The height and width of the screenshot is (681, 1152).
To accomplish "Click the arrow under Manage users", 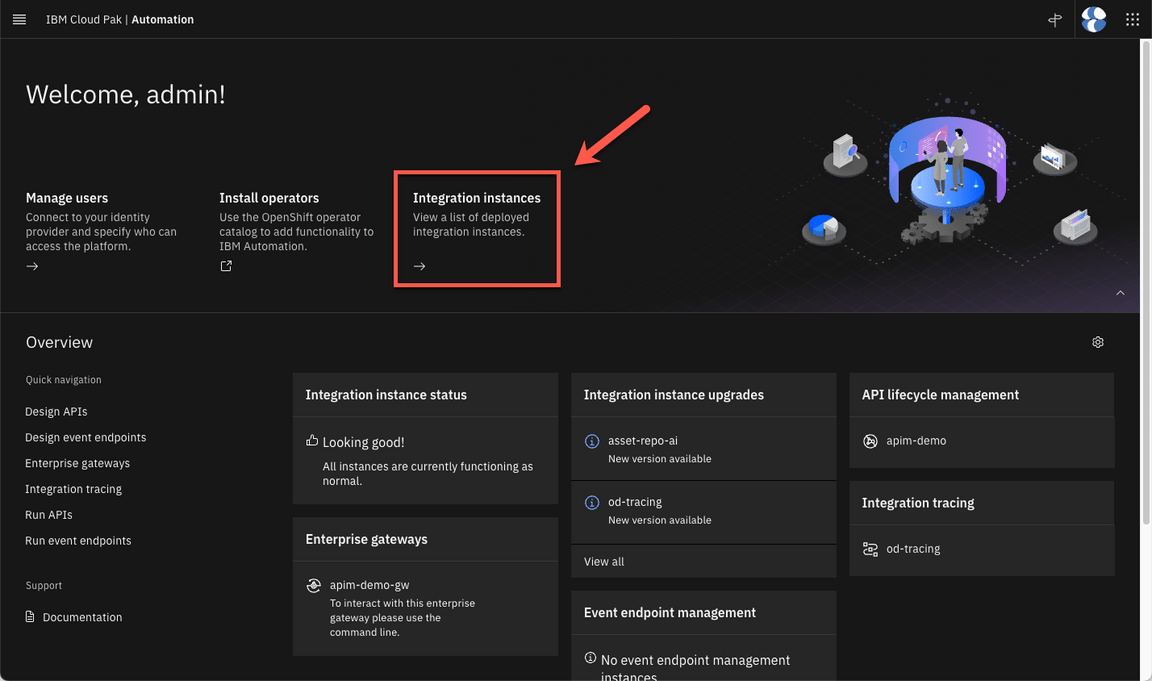I will [x=32, y=266].
